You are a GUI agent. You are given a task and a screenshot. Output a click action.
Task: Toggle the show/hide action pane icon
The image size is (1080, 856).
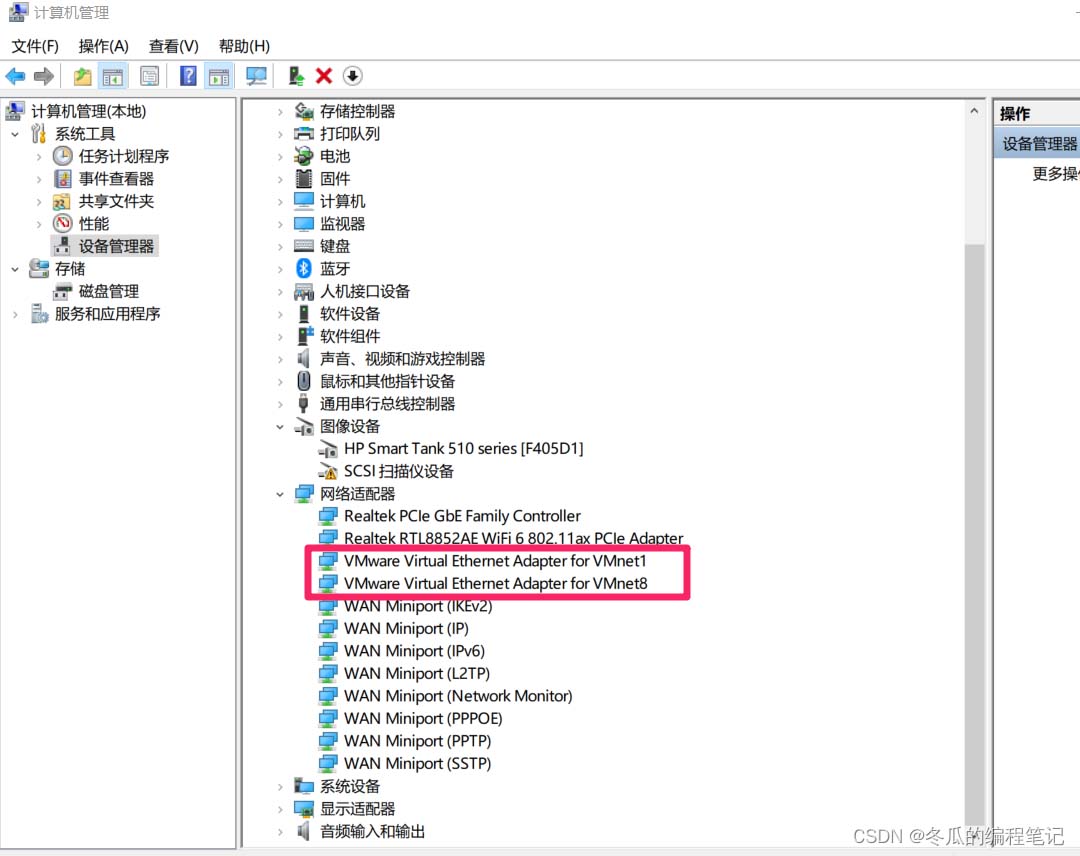tap(220, 76)
